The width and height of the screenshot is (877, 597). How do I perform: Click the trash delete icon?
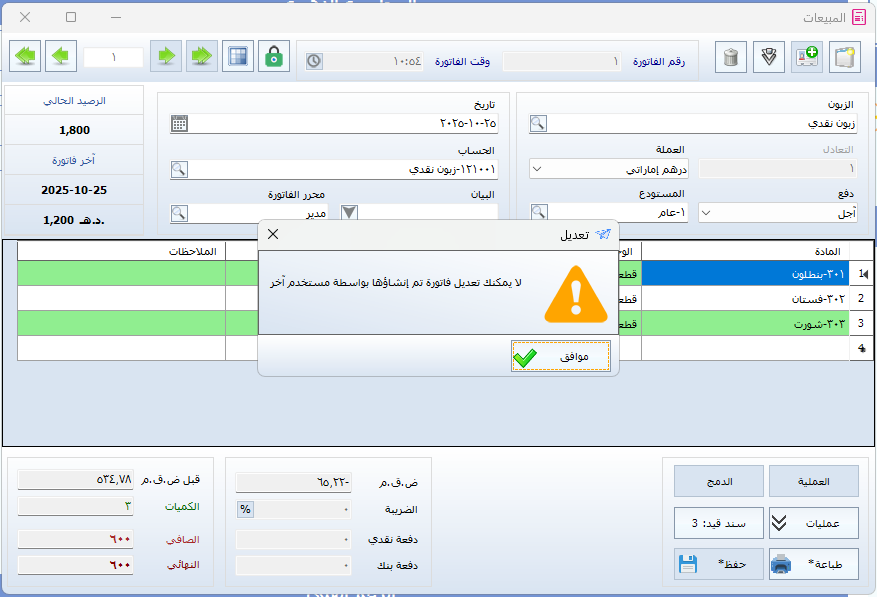(x=731, y=57)
